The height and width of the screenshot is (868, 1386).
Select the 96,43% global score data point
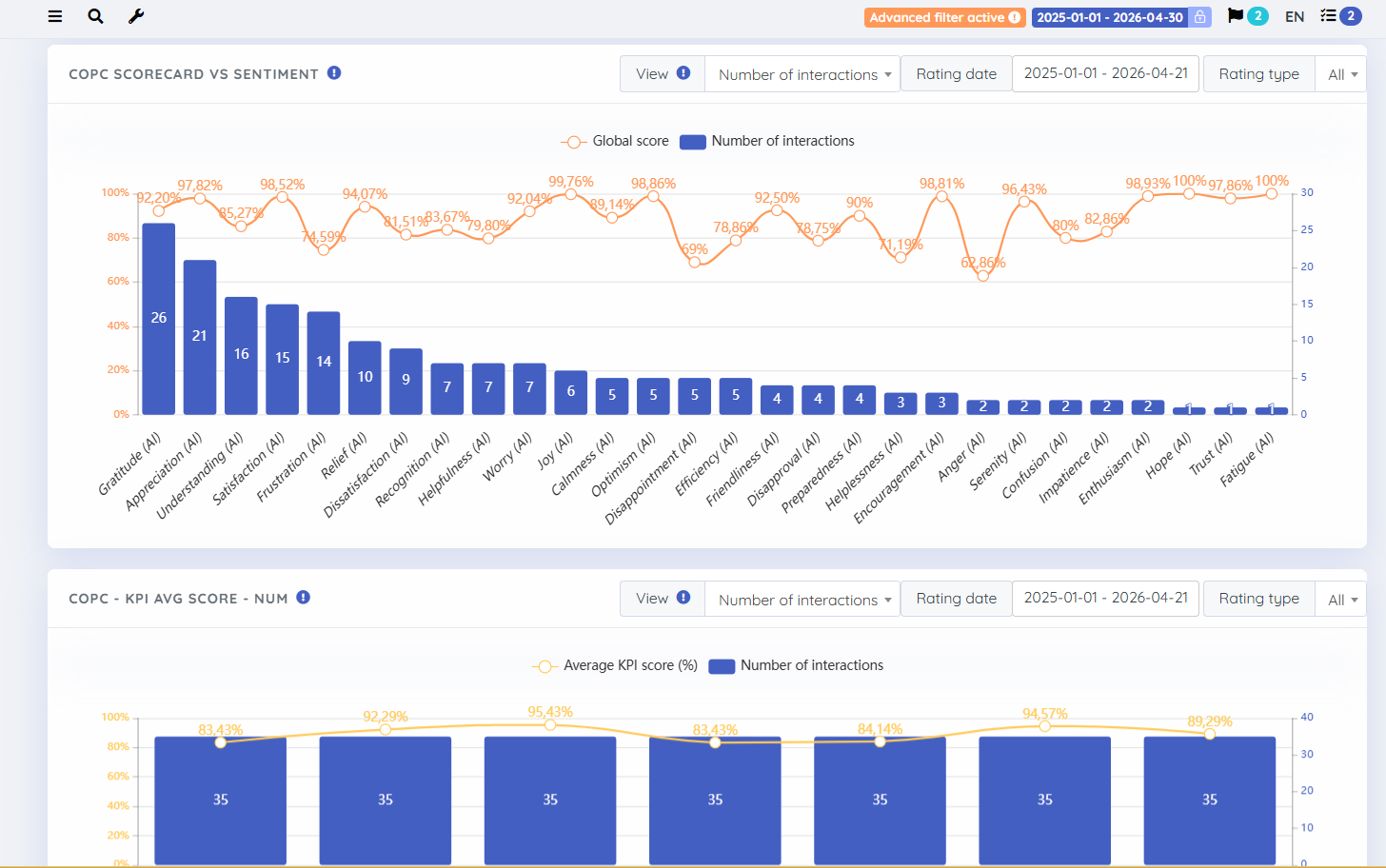[x=1024, y=201]
